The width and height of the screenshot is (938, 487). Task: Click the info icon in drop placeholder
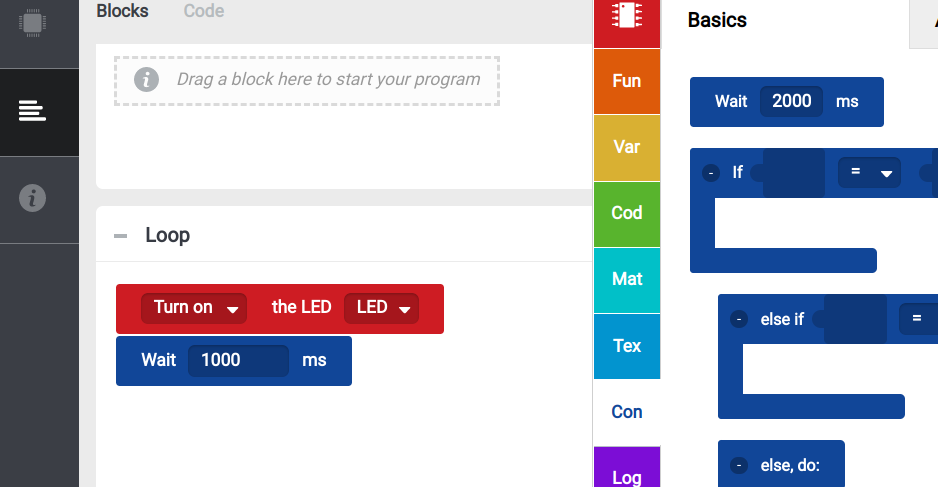click(x=147, y=79)
